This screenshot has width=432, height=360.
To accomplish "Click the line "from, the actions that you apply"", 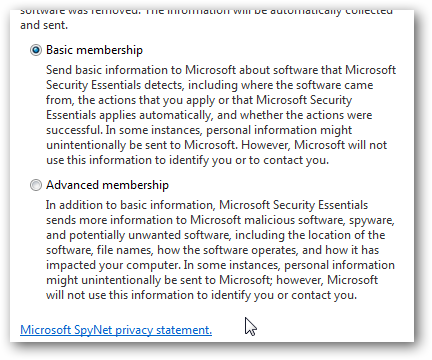I will [199, 100].
